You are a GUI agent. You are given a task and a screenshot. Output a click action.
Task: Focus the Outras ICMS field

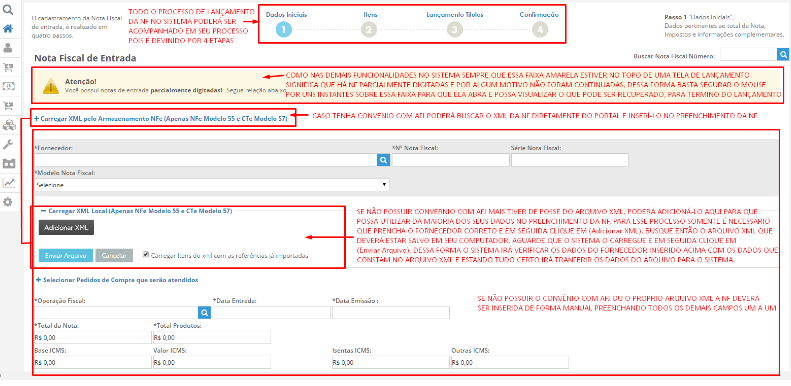click(510, 362)
